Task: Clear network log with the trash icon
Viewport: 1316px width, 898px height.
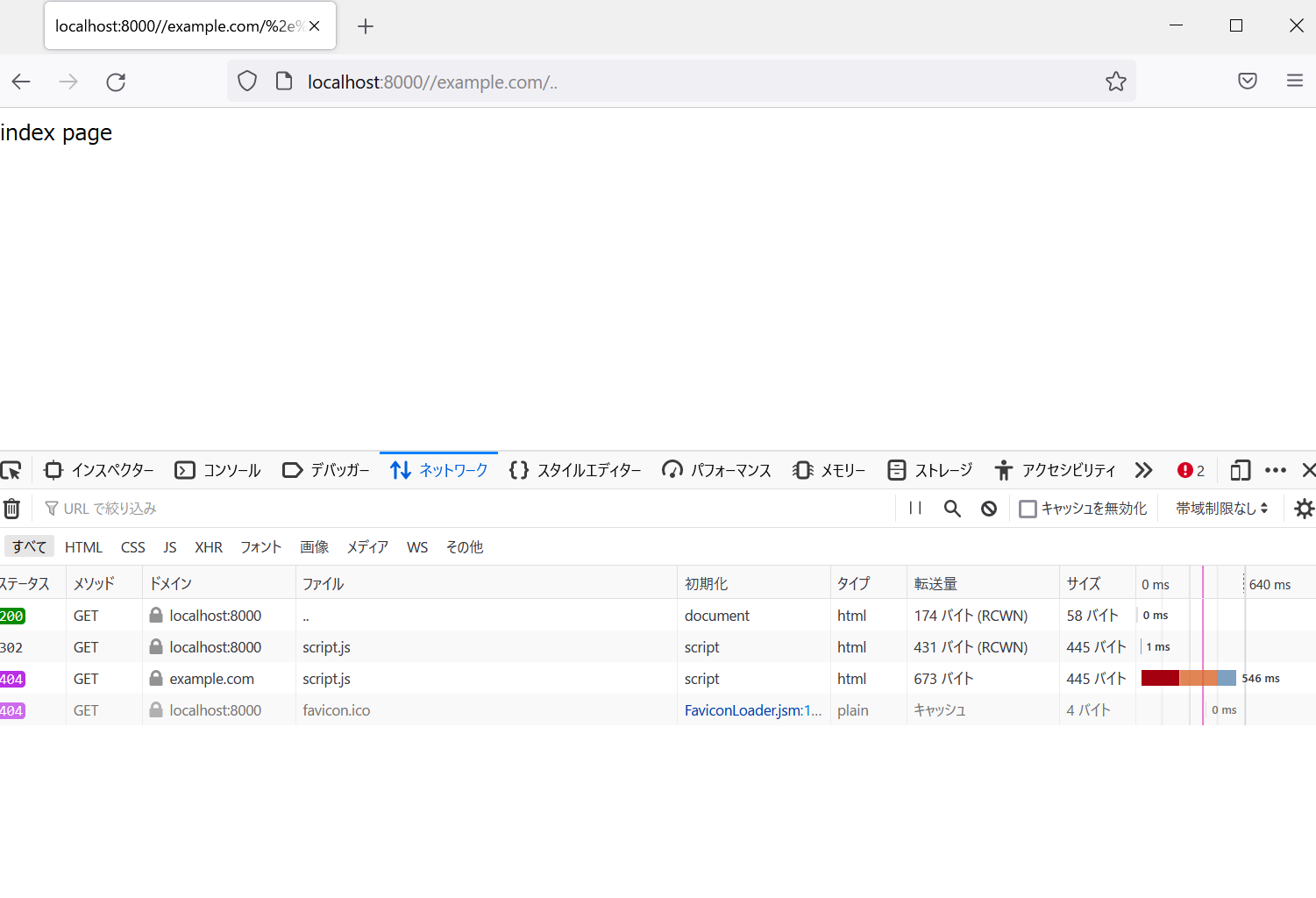Action: (11, 509)
